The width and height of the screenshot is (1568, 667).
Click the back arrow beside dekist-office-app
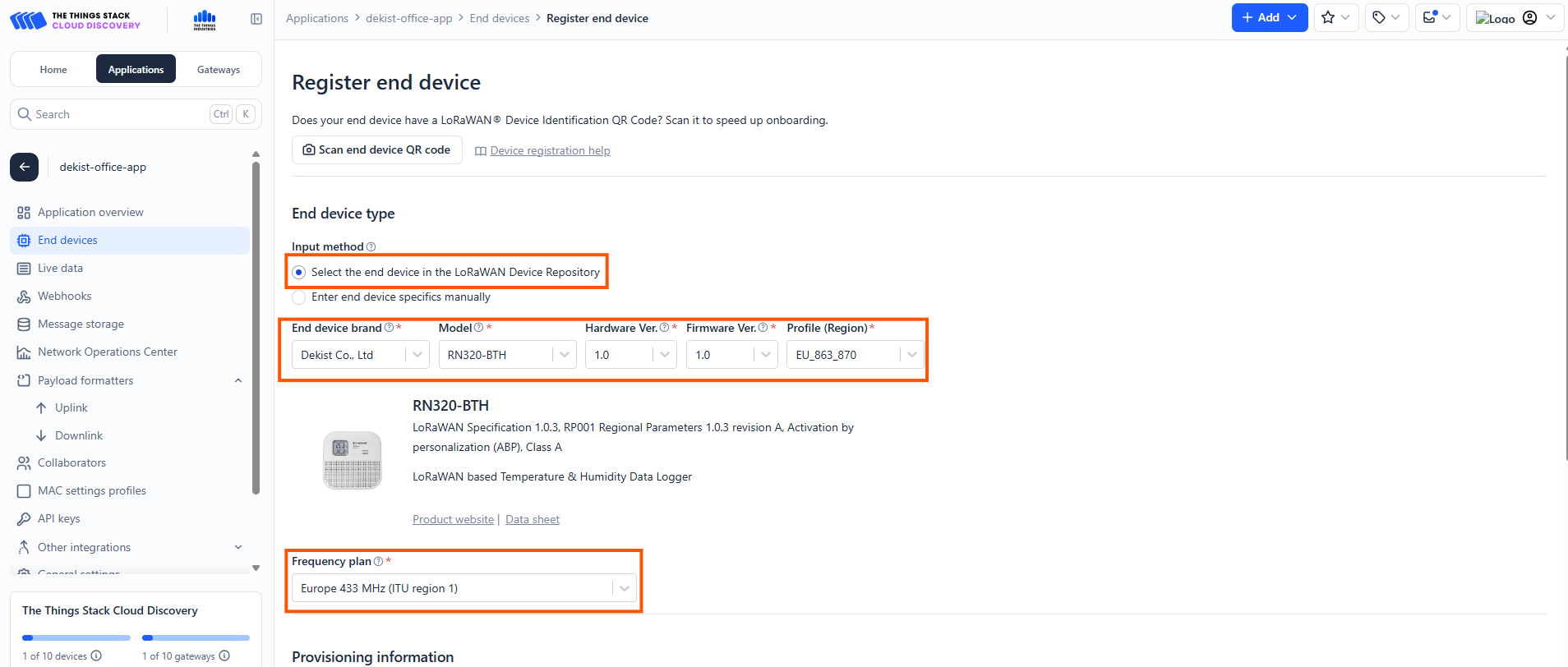tap(25, 167)
